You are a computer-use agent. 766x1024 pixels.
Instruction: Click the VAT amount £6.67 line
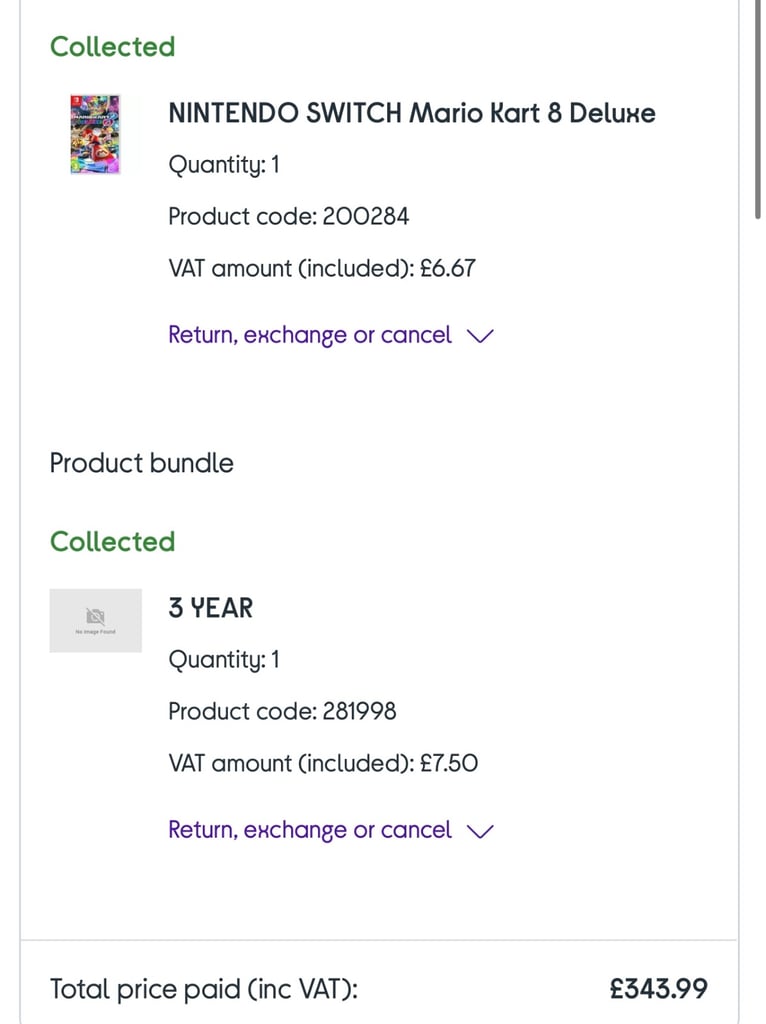pos(322,268)
